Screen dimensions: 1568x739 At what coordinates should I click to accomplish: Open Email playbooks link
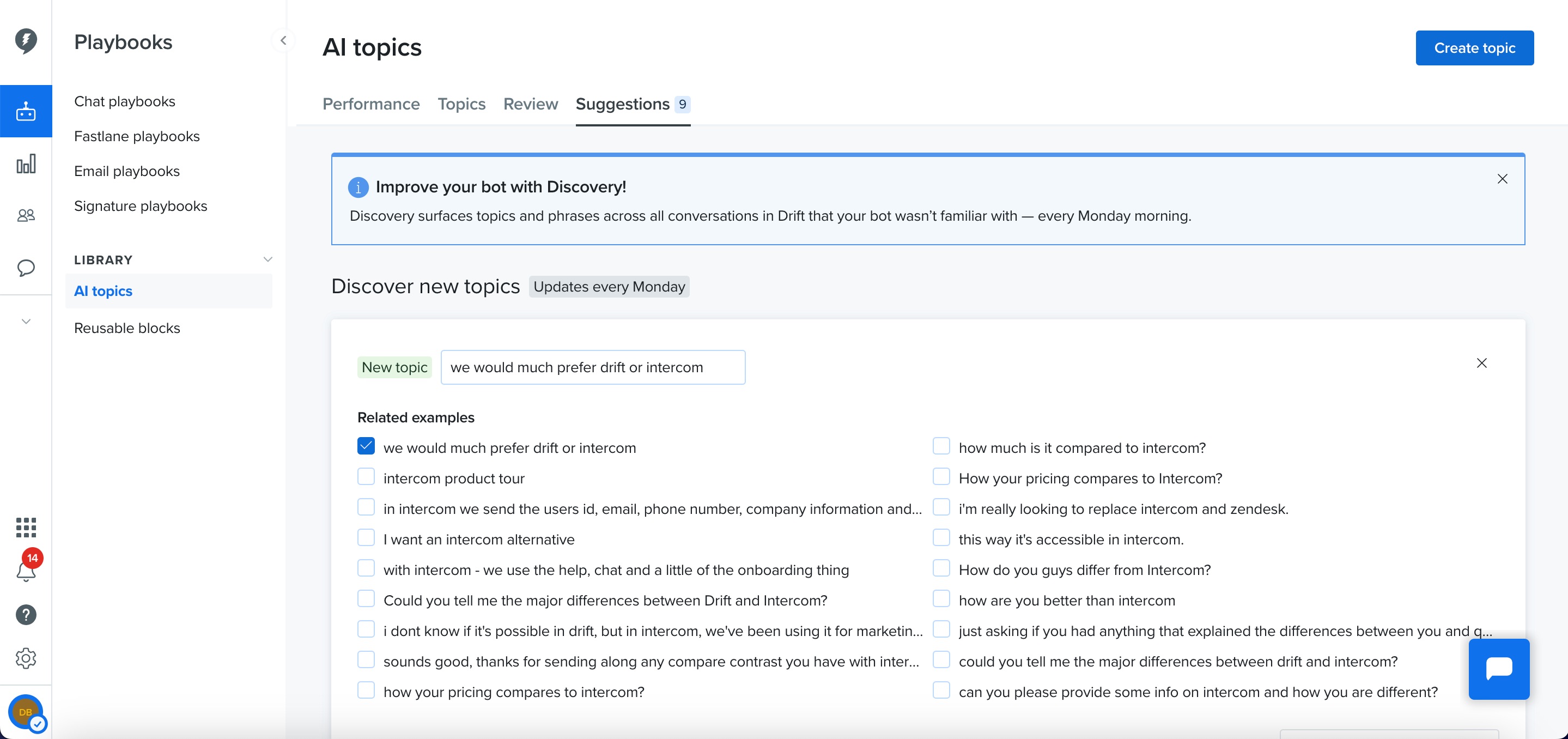(x=126, y=171)
